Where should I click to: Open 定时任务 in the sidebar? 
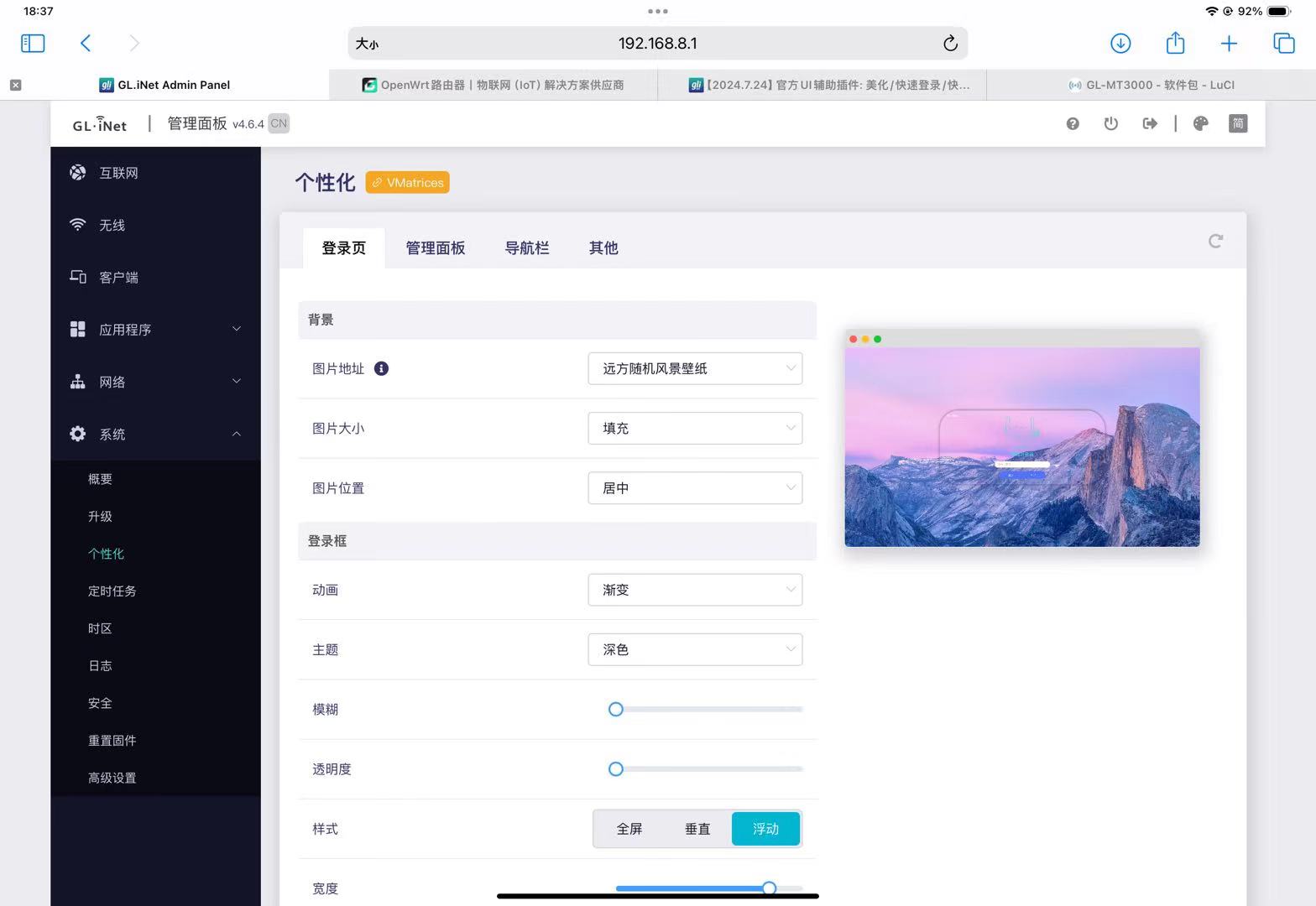pos(112,591)
